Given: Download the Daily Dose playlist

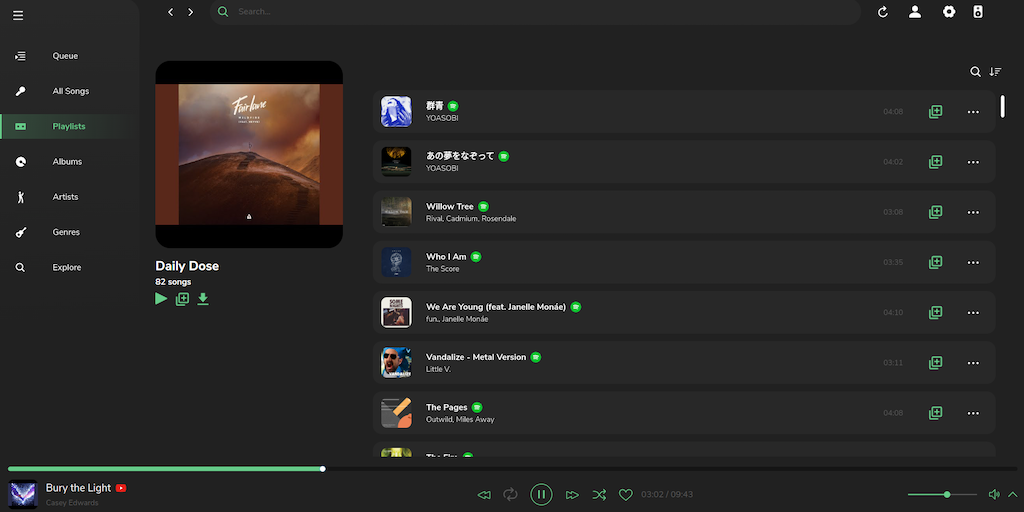Looking at the screenshot, I should pyautogui.click(x=203, y=299).
